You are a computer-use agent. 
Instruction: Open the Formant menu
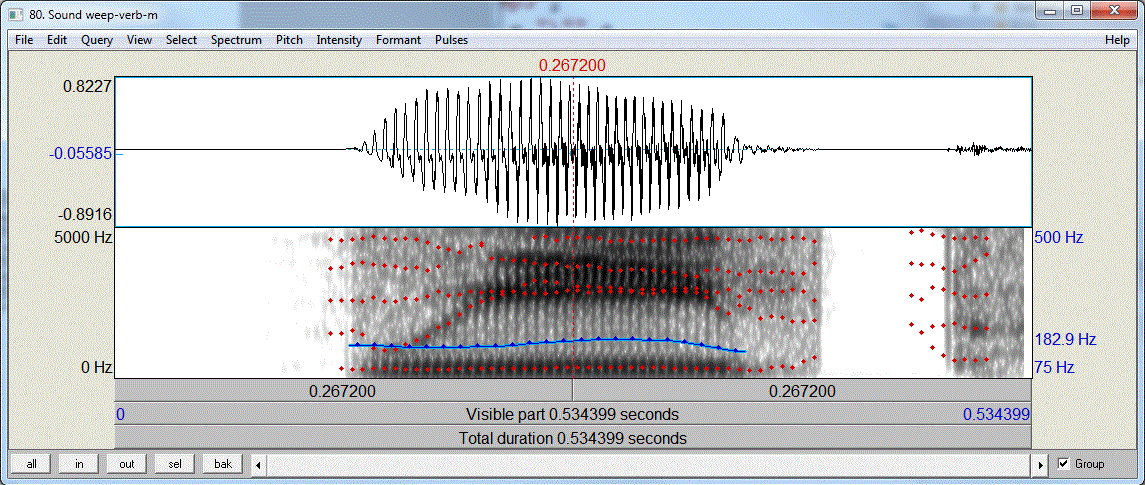399,40
